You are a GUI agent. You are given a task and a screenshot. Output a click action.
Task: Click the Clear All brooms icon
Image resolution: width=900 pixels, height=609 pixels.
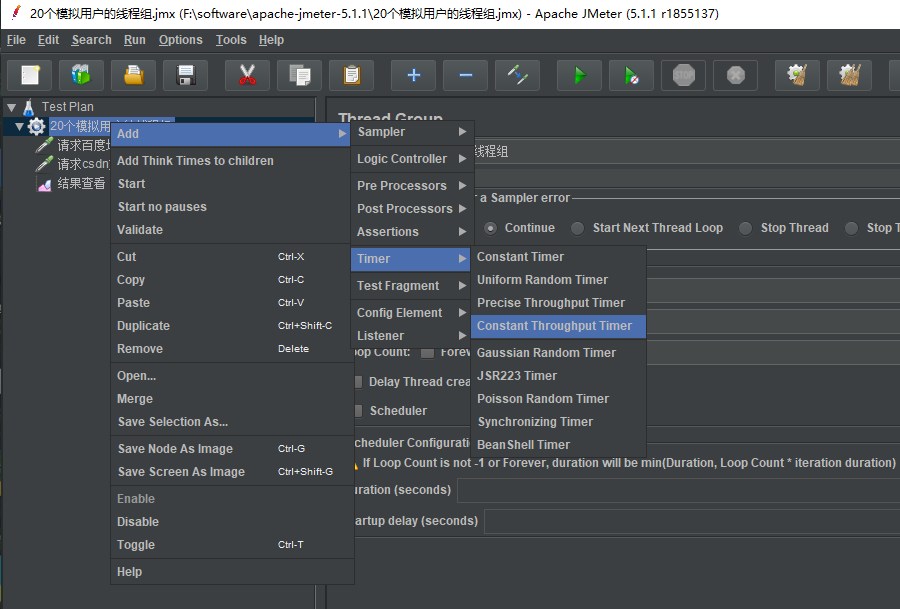849,75
